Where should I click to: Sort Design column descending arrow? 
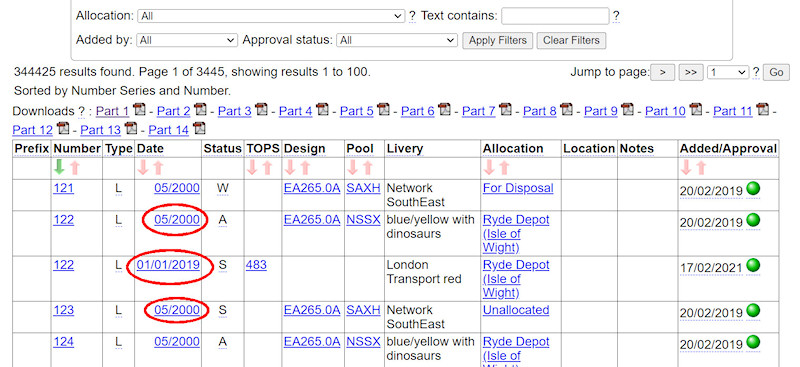tap(290, 167)
